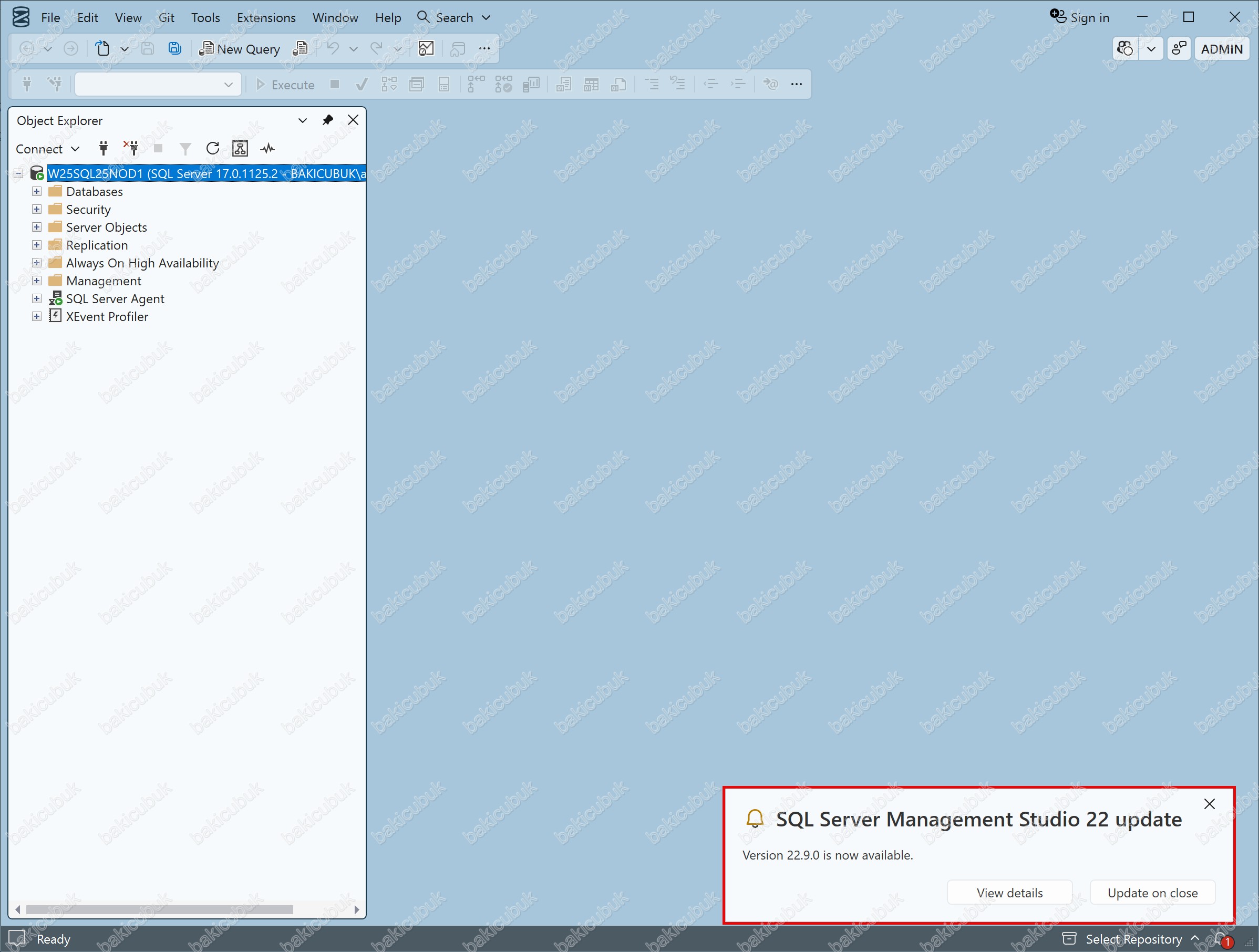Dismiss the SSMS 22 update notification
This screenshot has width=1259, height=952.
[1210, 803]
